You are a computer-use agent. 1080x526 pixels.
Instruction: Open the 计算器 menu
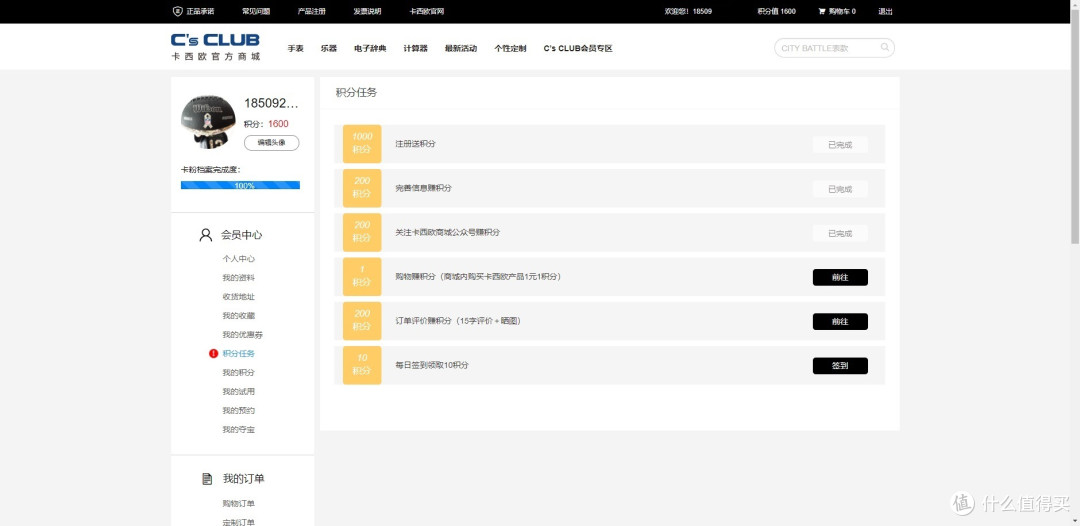pyautogui.click(x=415, y=49)
